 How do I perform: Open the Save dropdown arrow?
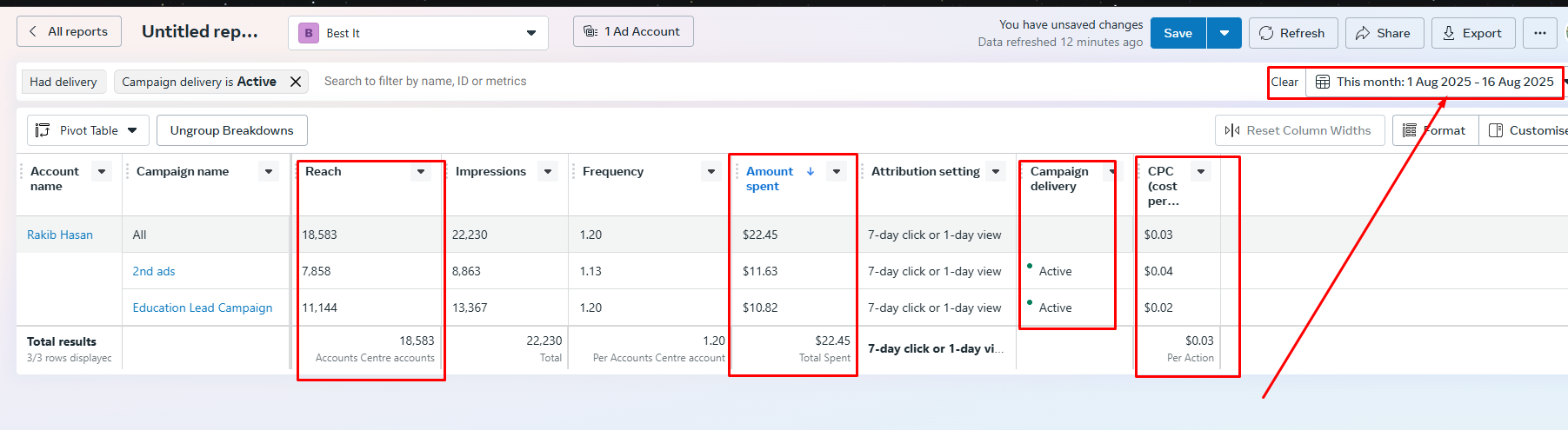pyautogui.click(x=1224, y=33)
